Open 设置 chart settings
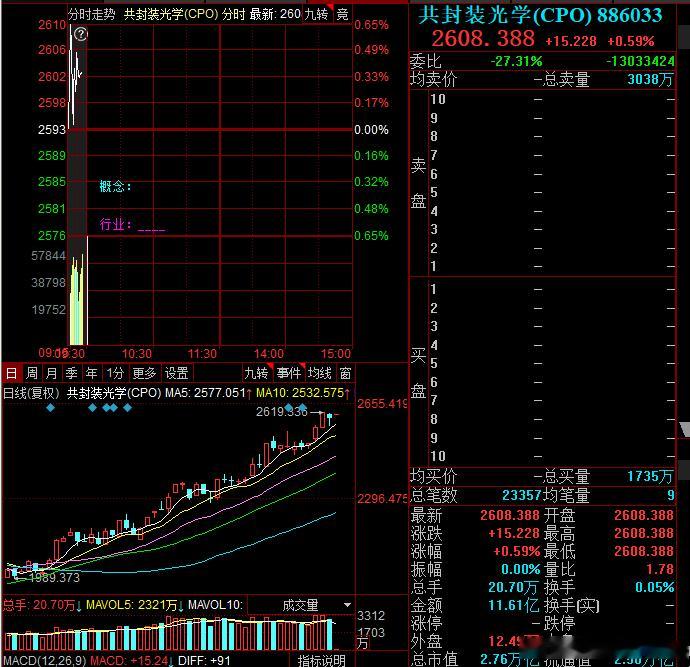Screen dimensions: 690x667 pos(176,374)
